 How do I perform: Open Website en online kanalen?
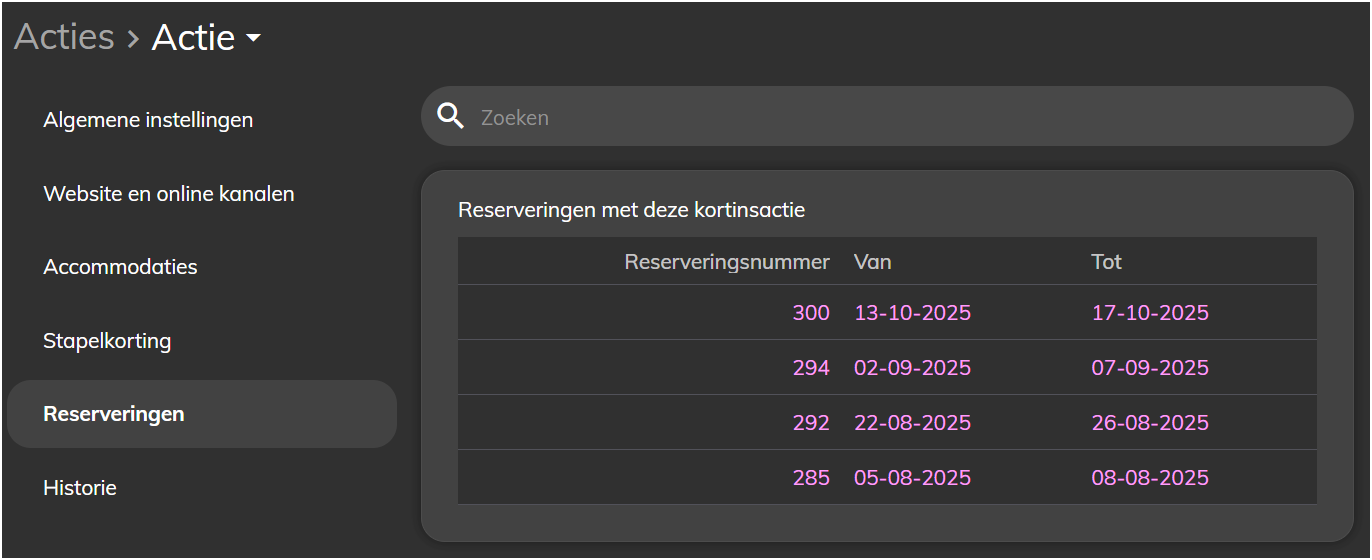(169, 193)
